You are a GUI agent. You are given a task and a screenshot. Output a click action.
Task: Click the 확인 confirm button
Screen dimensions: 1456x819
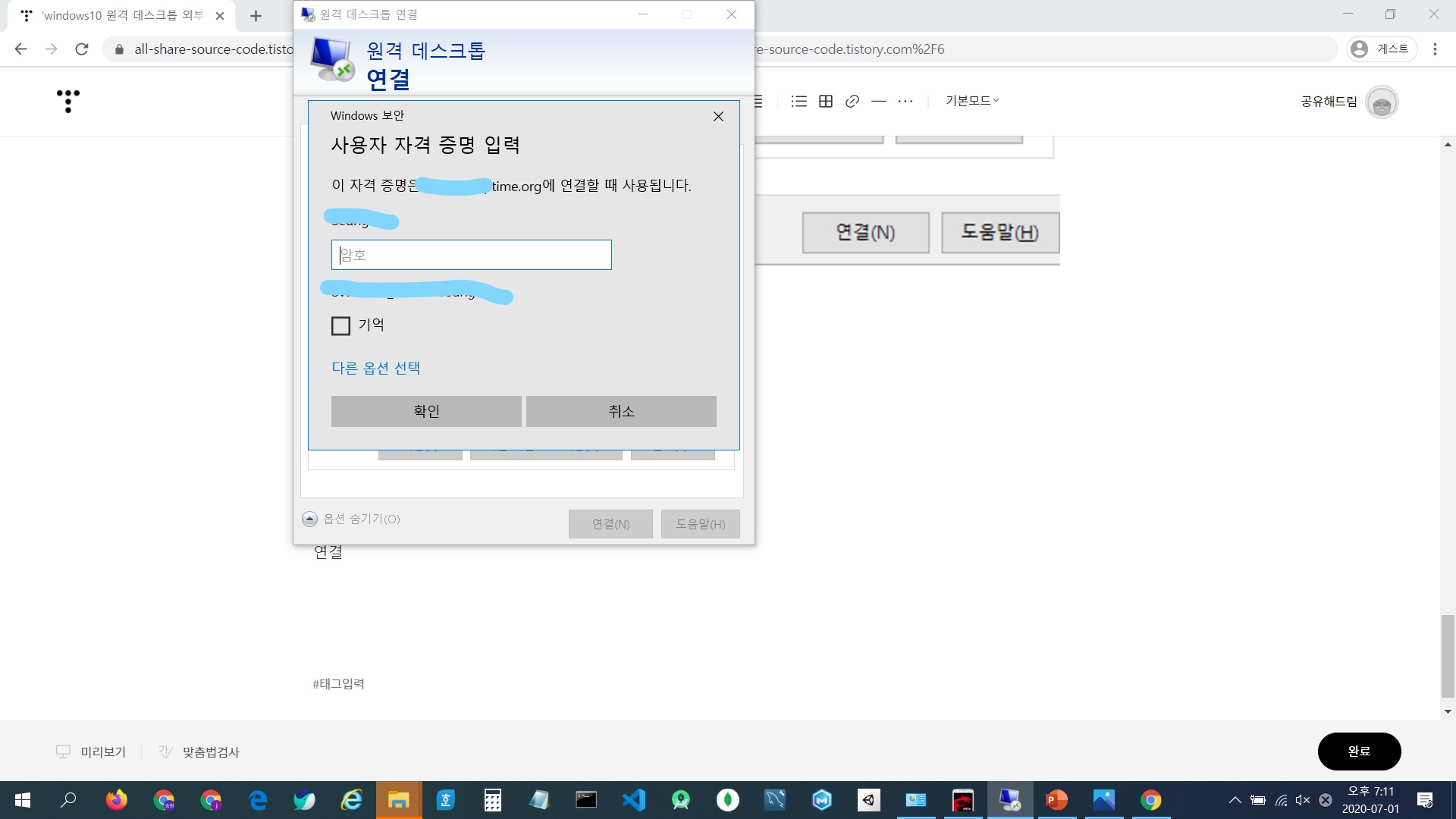[426, 411]
